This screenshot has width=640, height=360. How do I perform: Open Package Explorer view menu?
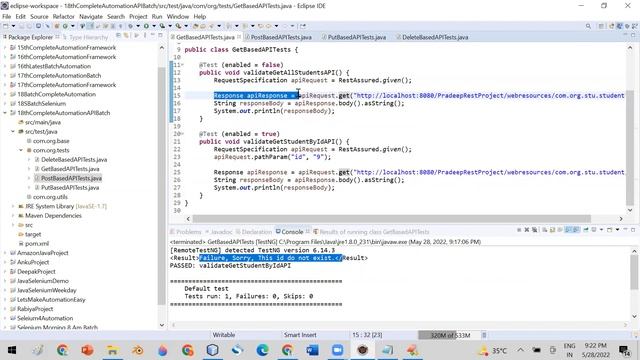coord(144,36)
